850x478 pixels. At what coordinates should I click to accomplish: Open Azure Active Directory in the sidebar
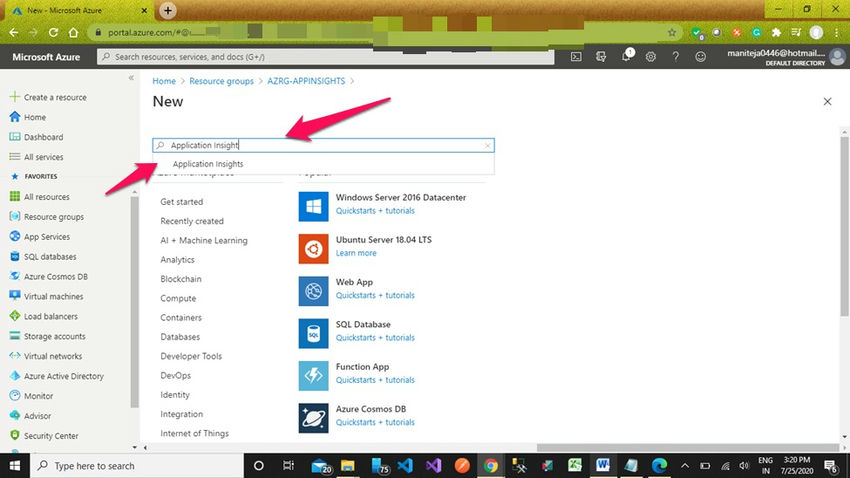point(56,376)
